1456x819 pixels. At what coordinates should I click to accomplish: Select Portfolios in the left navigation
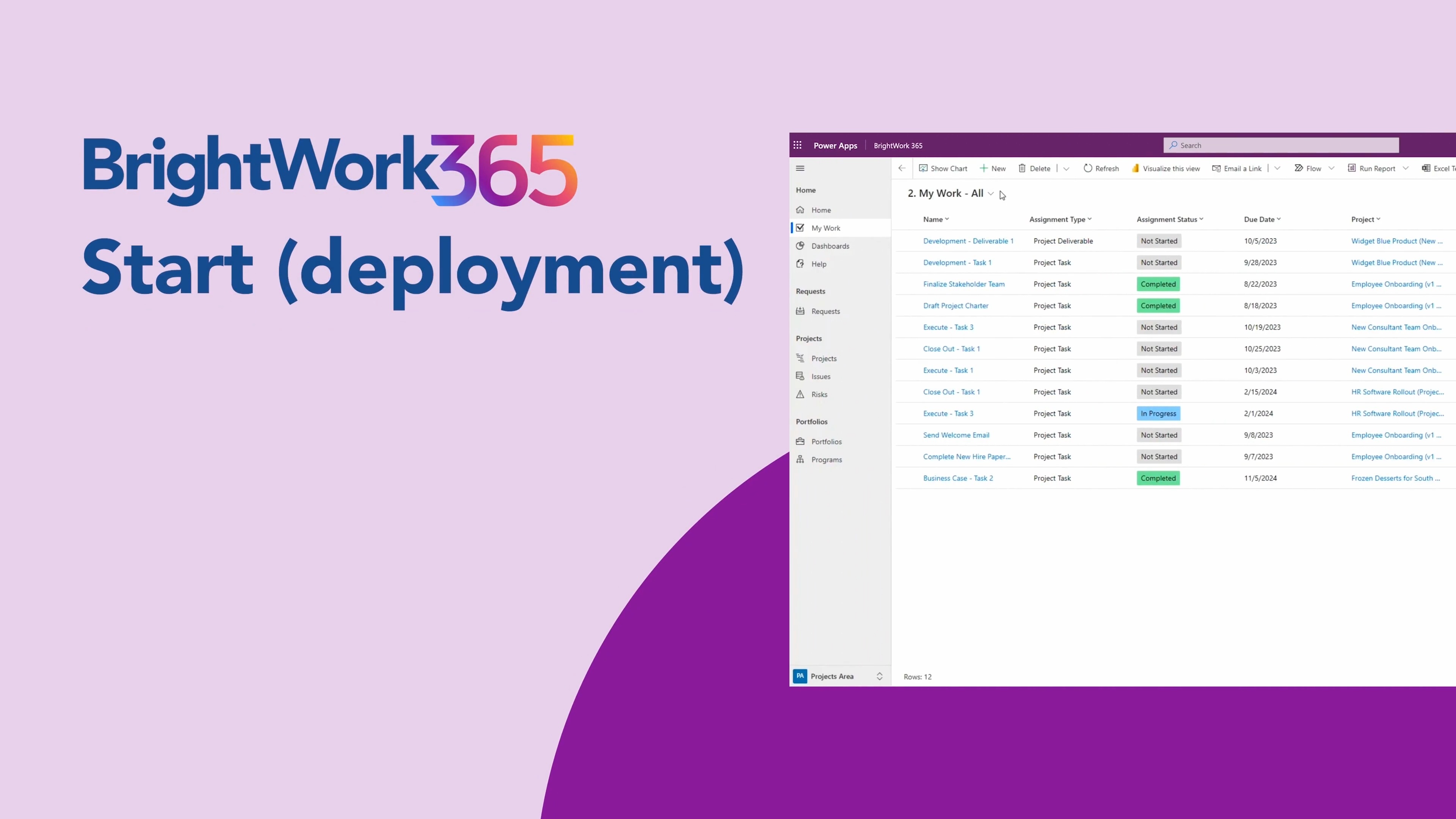click(x=826, y=441)
